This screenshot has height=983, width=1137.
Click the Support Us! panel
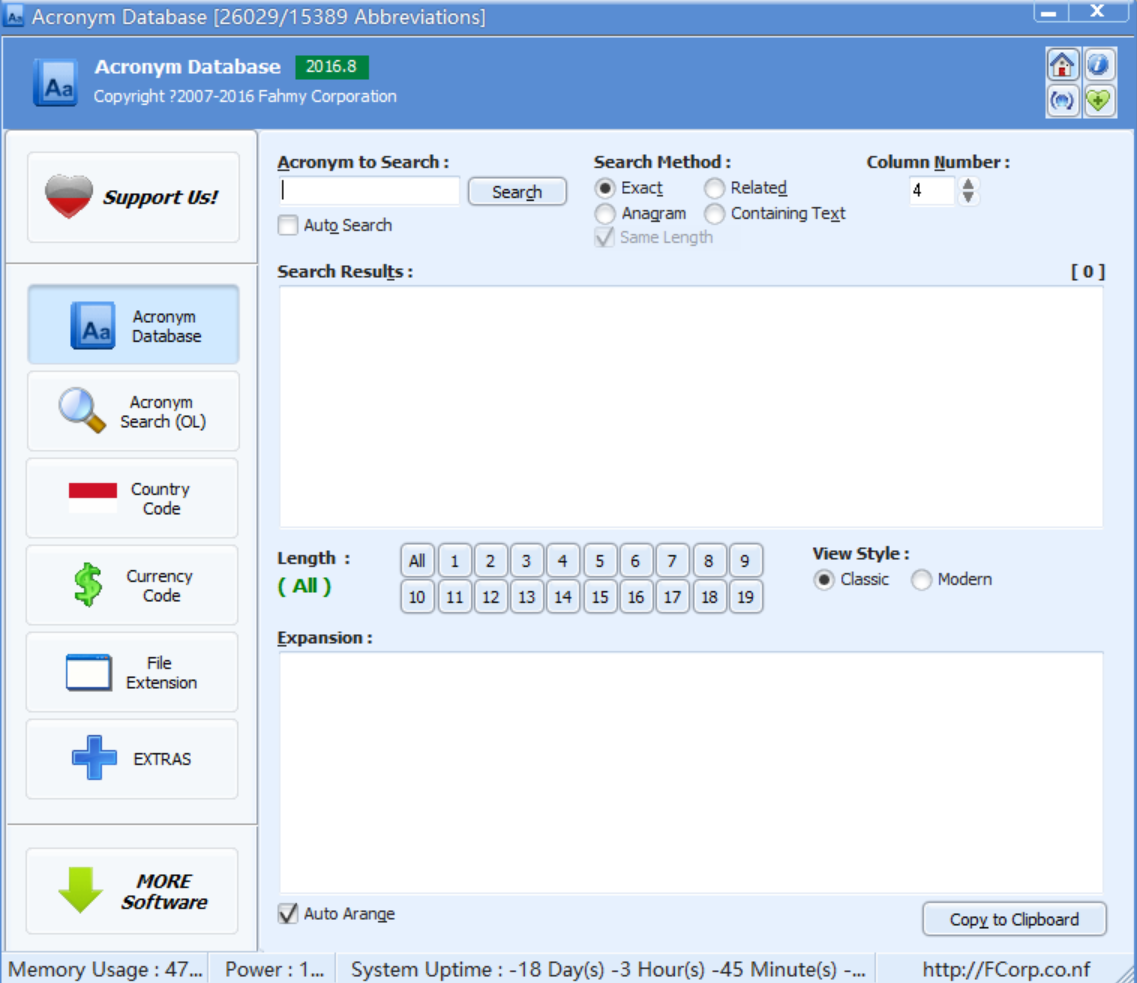pos(132,196)
